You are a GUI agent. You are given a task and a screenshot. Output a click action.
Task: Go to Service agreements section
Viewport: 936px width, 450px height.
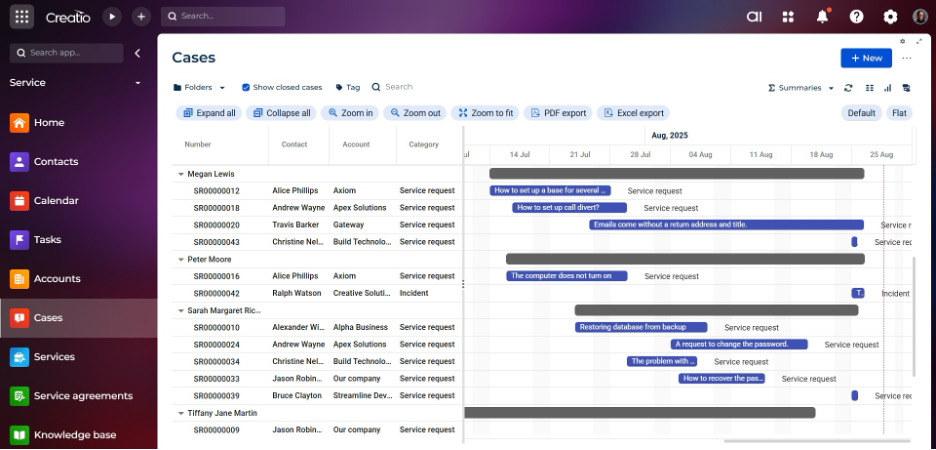click(82, 396)
